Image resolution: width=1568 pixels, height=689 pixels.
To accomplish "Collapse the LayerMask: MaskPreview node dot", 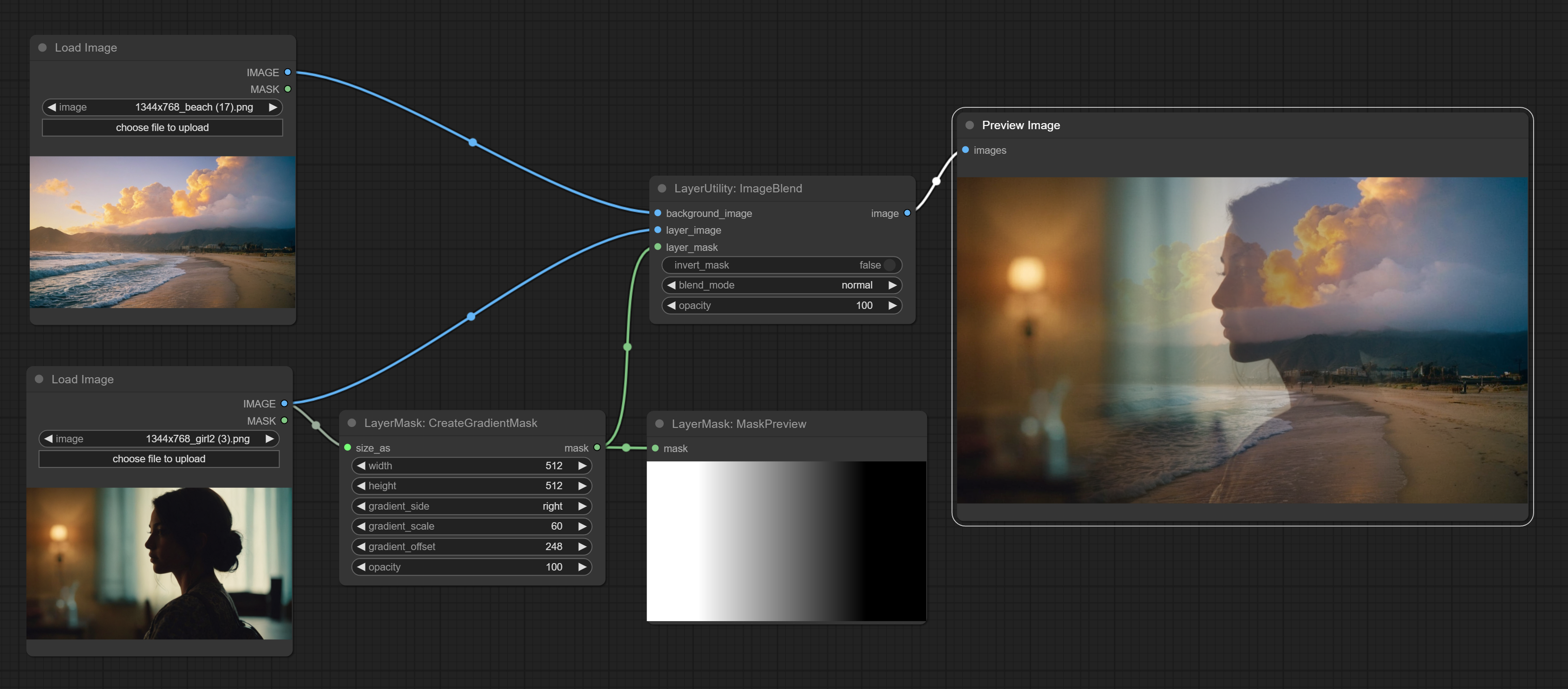I will pyautogui.click(x=659, y=424).
